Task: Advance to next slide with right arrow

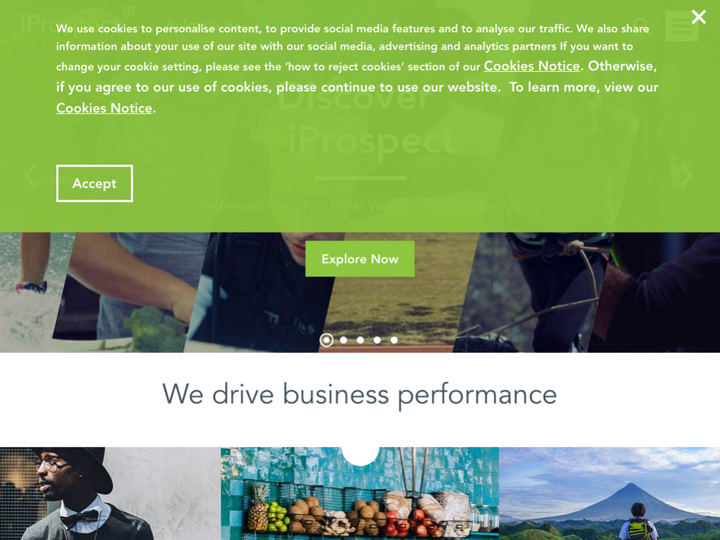Action: (x=686, y=175)
